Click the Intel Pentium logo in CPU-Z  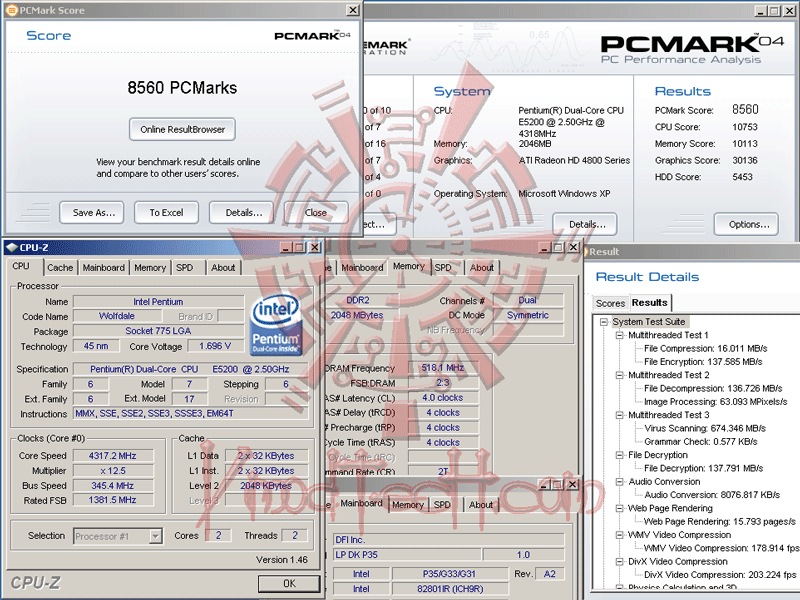pyautogui.click(x=276, y=323)
